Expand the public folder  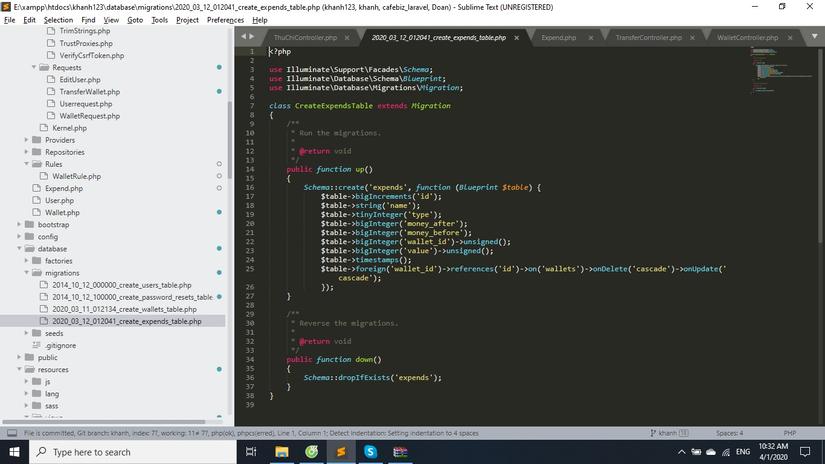19,358
